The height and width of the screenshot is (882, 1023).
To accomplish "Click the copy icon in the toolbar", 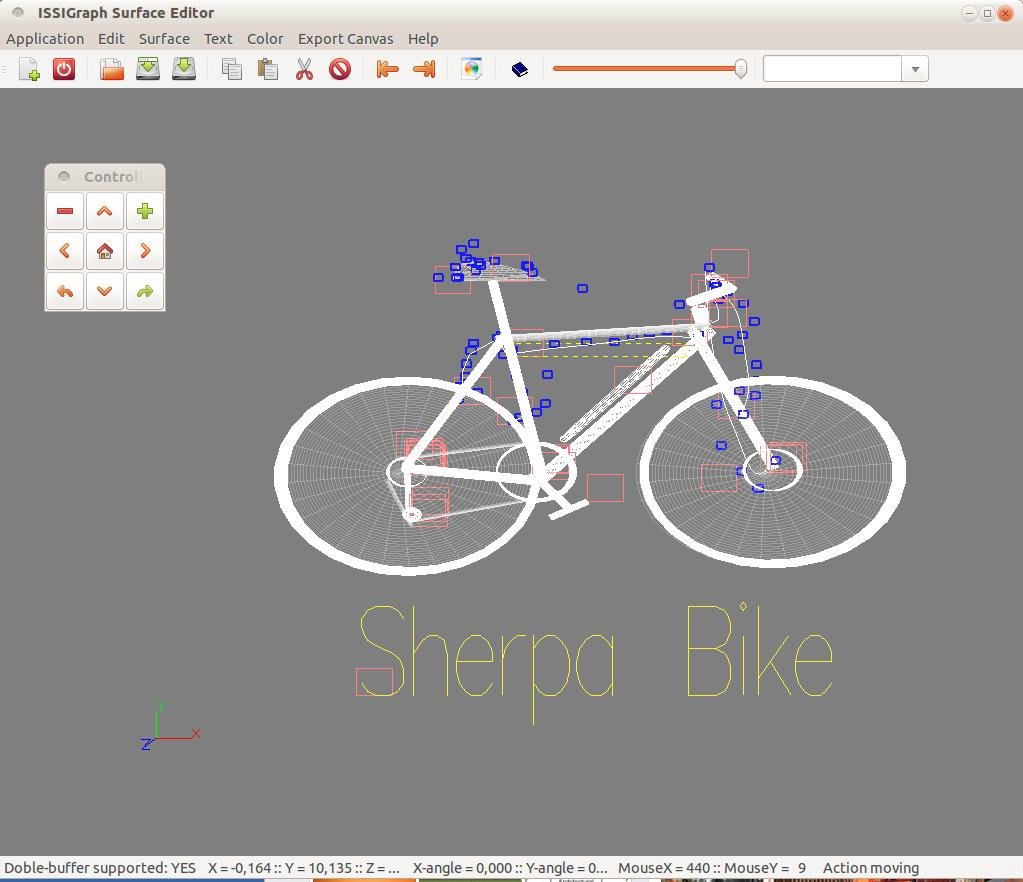I will [x=232, y=69].
